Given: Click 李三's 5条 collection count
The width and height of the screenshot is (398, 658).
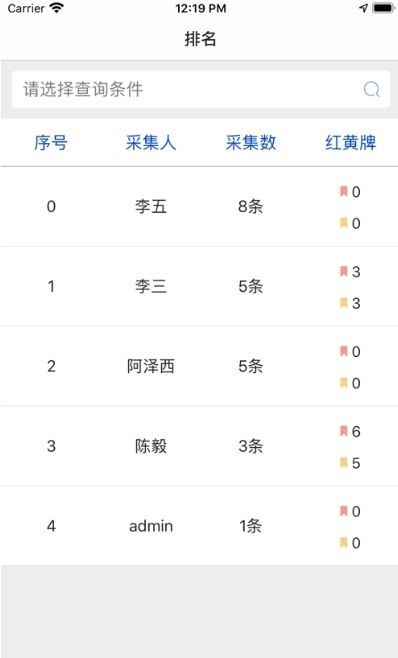Looking at the screenshot, I should (x=251, y=287).
